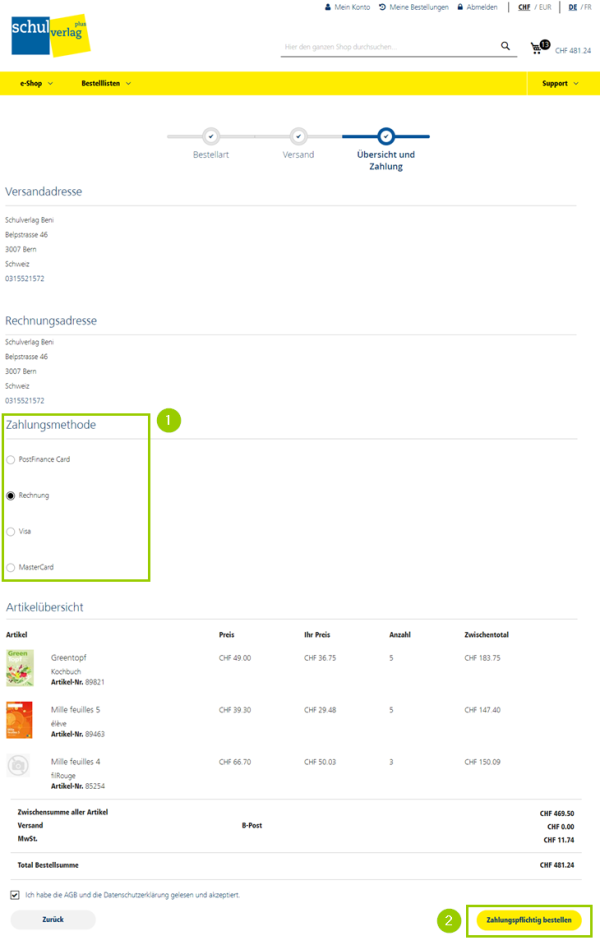Switch language to FR
Viewport: 600px width, 945px height.
587,7
